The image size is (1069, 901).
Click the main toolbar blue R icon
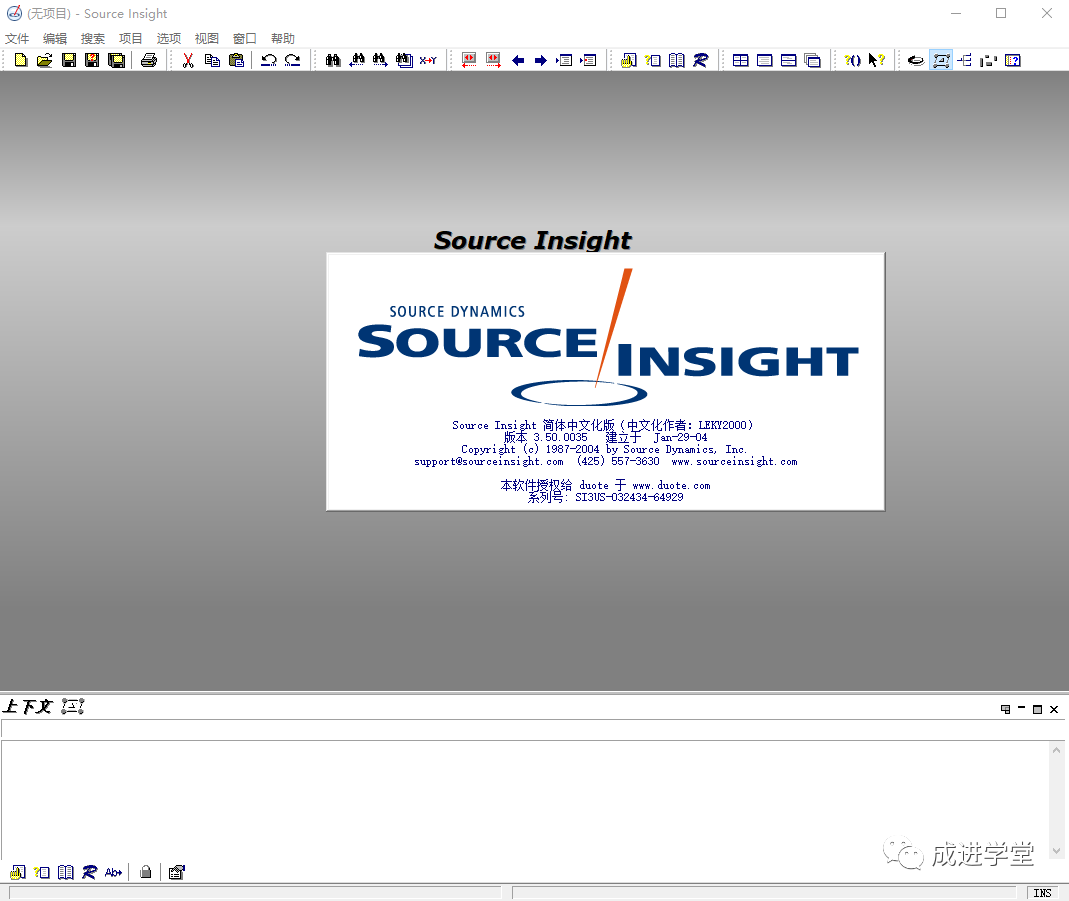tap(700, 60)
